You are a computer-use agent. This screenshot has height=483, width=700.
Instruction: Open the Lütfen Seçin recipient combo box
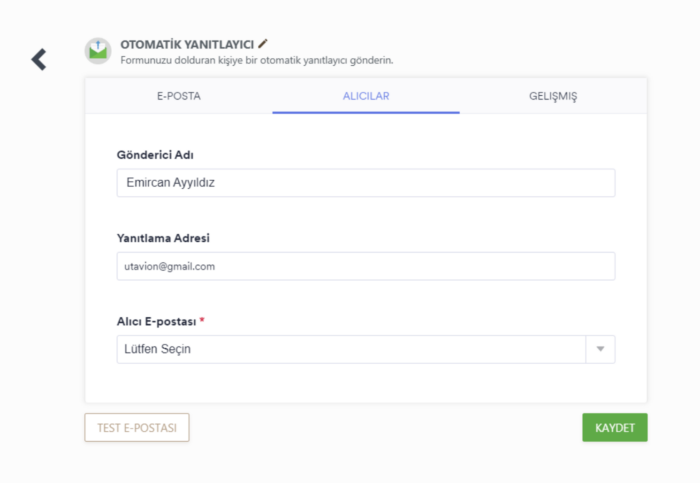click(350, 349)
